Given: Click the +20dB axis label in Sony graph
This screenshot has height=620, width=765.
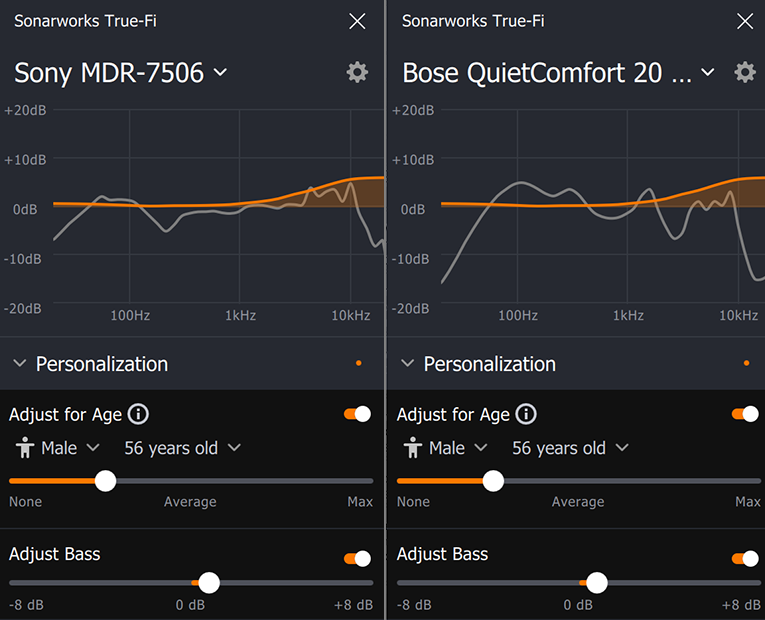Looking at the screenshot, I should click(x=25, y=110).
